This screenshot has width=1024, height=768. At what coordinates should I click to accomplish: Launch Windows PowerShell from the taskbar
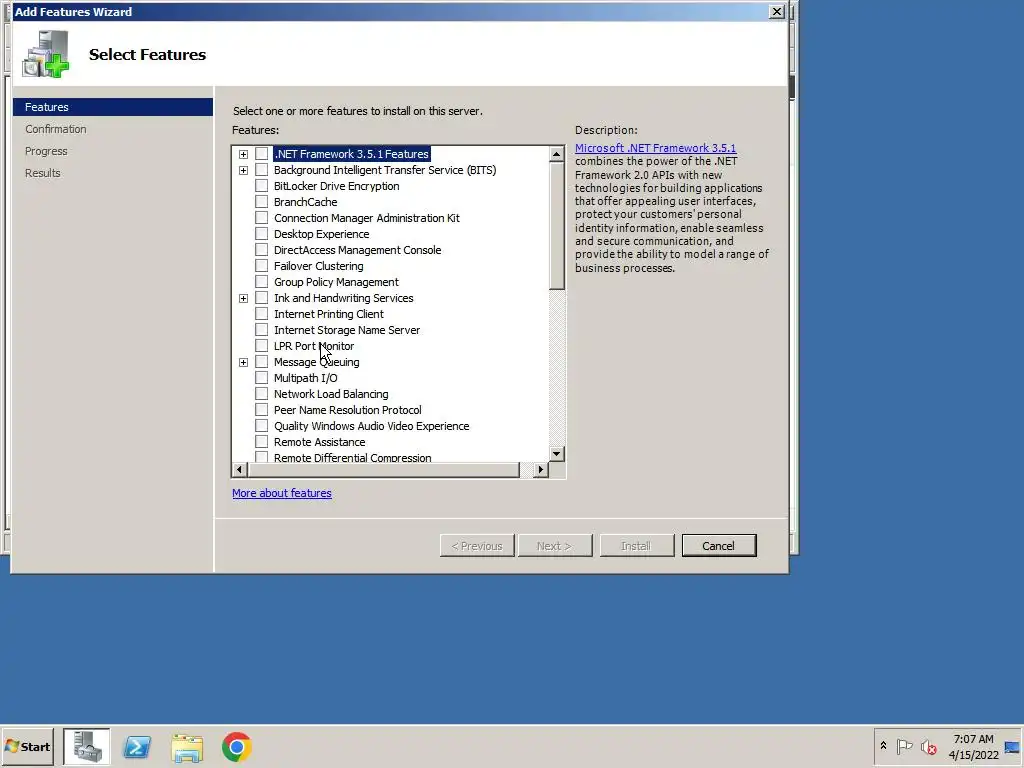click(137, 746)
